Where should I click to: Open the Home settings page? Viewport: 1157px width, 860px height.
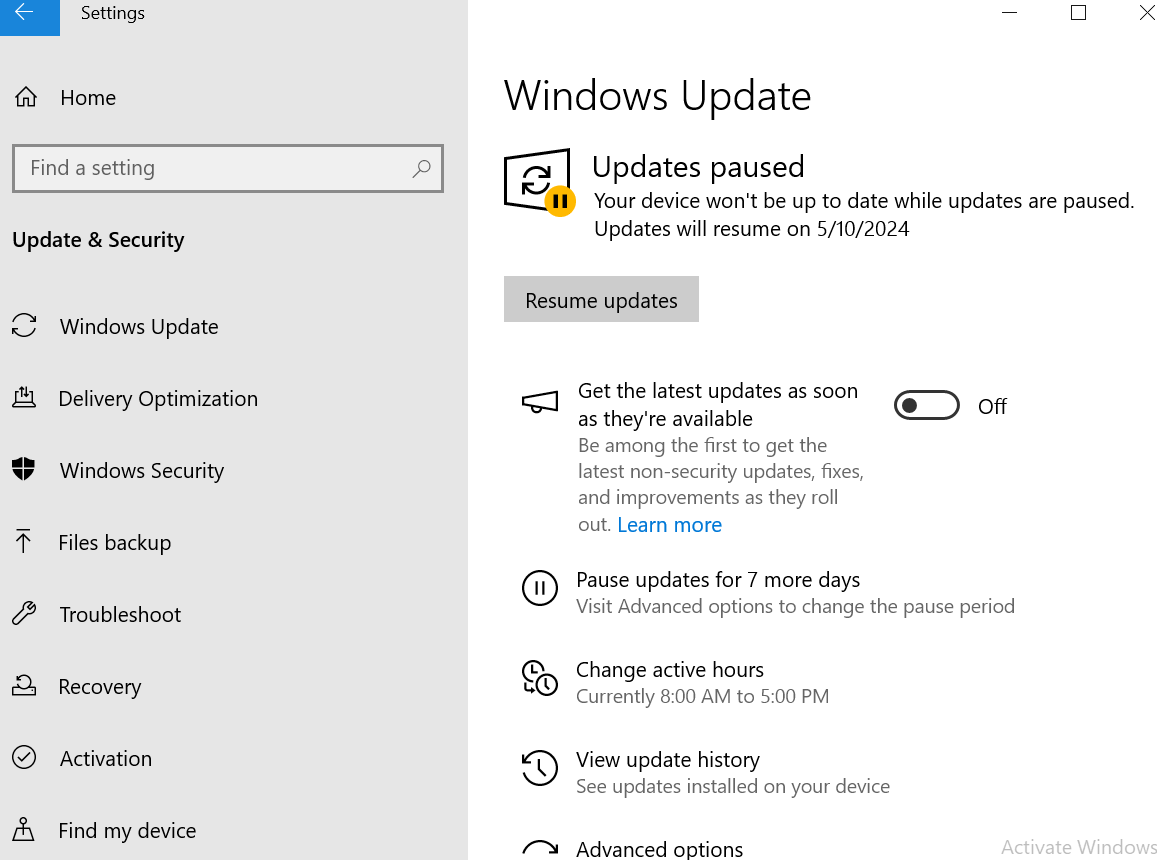(88, 97)
